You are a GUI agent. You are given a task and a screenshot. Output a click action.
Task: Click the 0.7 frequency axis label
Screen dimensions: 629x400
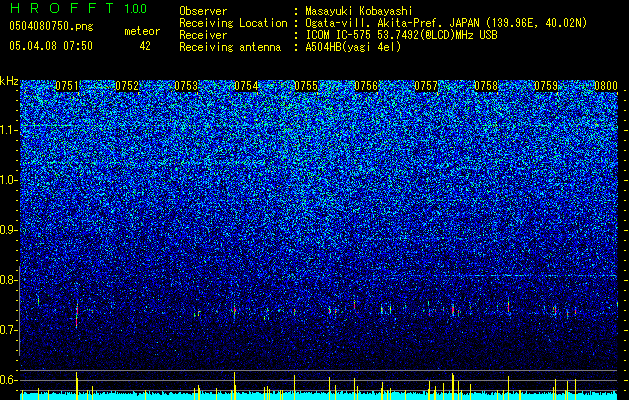pos(8,330)
